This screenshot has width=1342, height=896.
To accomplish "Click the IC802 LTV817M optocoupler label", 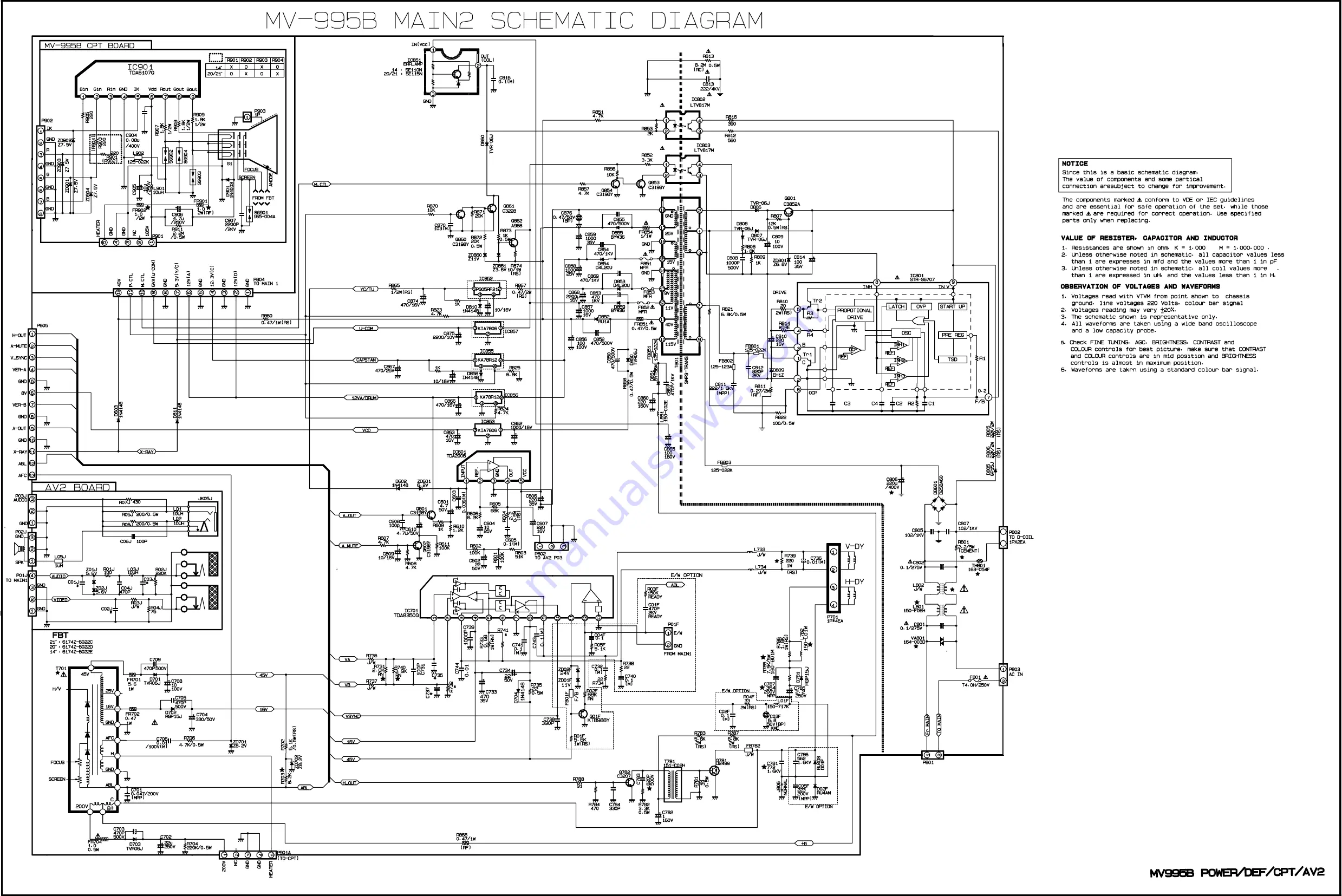I will (x=700, y=102).
